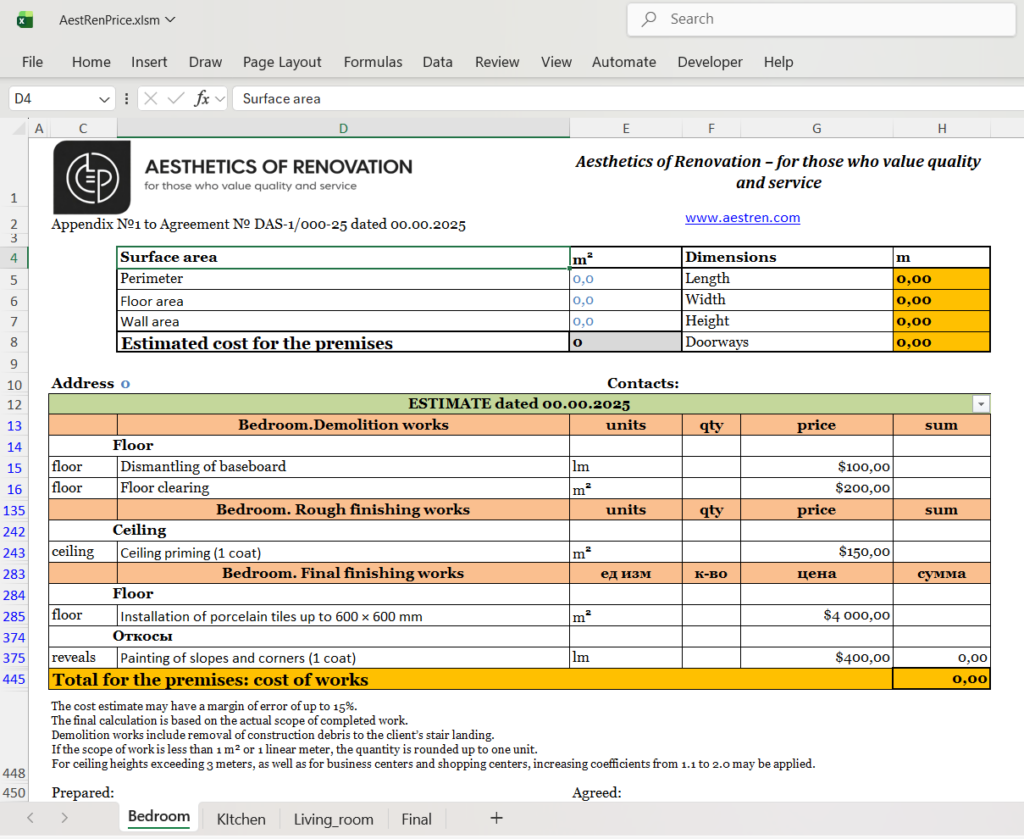Add a new sheet with plus icon
The image size is (1024, 839).
tap(496, 818)
